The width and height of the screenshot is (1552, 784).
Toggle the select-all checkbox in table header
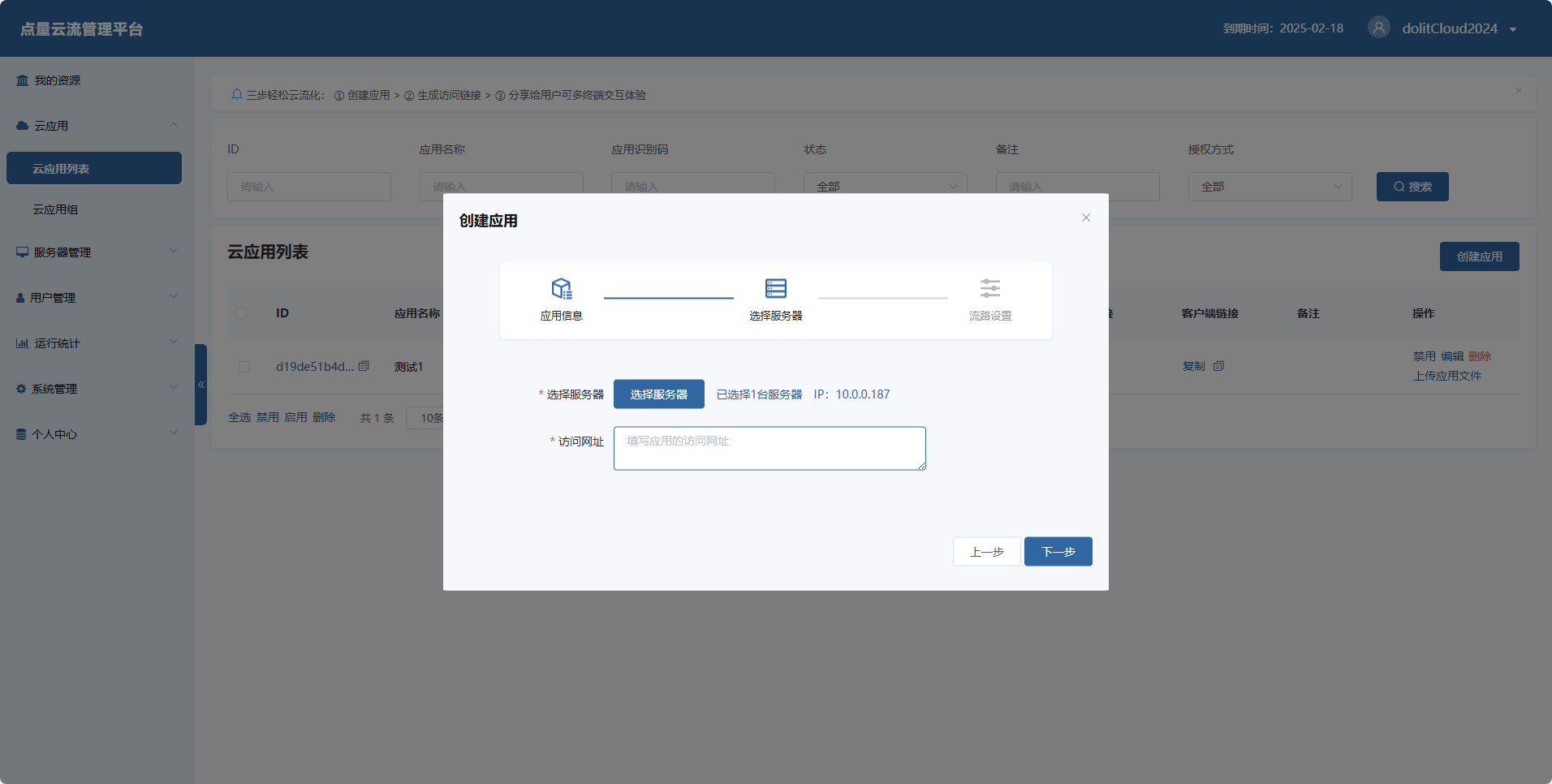241,313
